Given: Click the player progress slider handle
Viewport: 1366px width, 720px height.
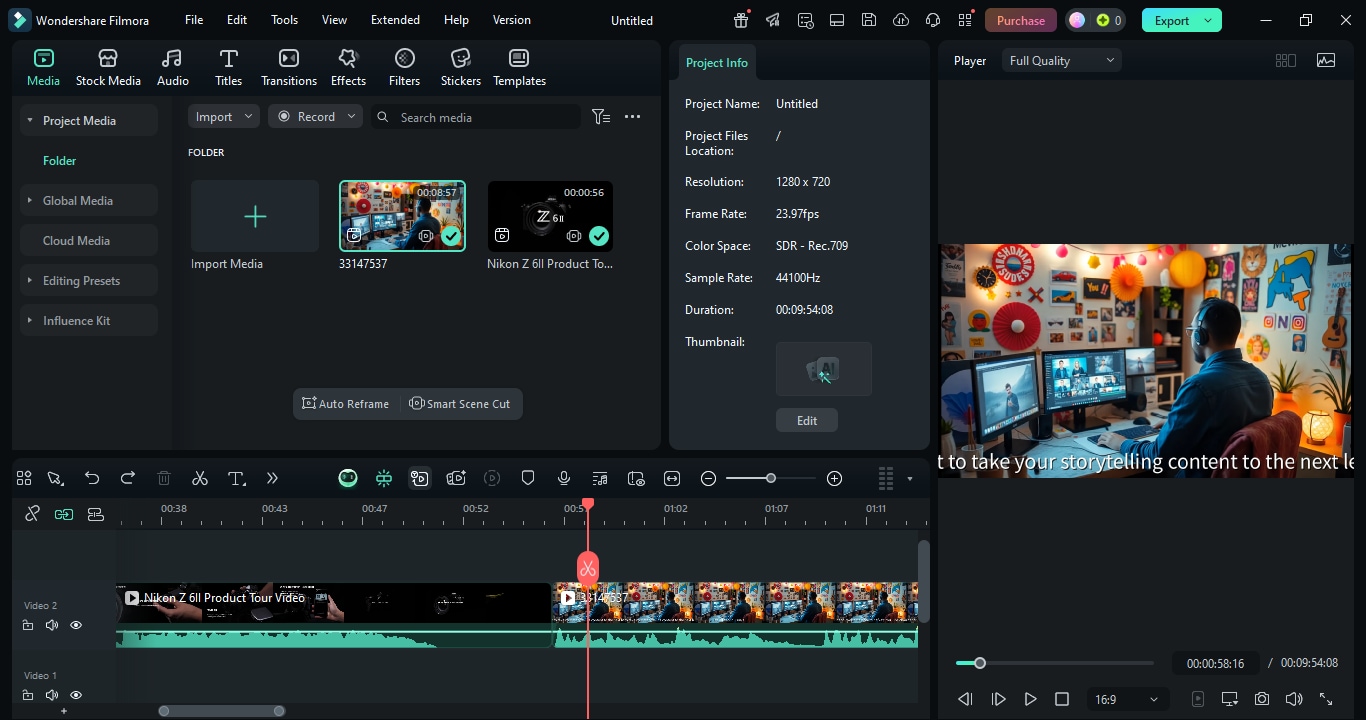Looking at the screenshot, I should pos(980,663).
